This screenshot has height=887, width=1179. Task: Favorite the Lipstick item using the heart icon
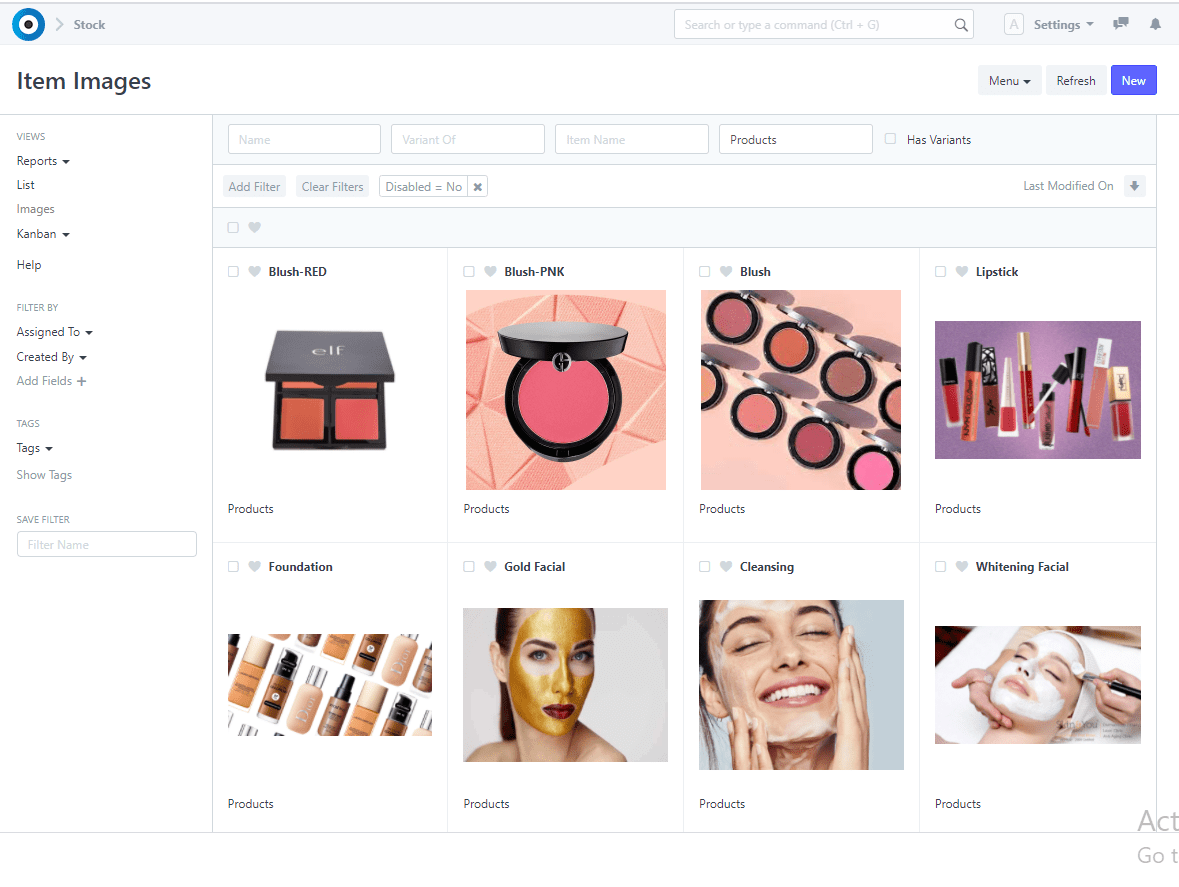pyautogui.click(x=961, y=271)
